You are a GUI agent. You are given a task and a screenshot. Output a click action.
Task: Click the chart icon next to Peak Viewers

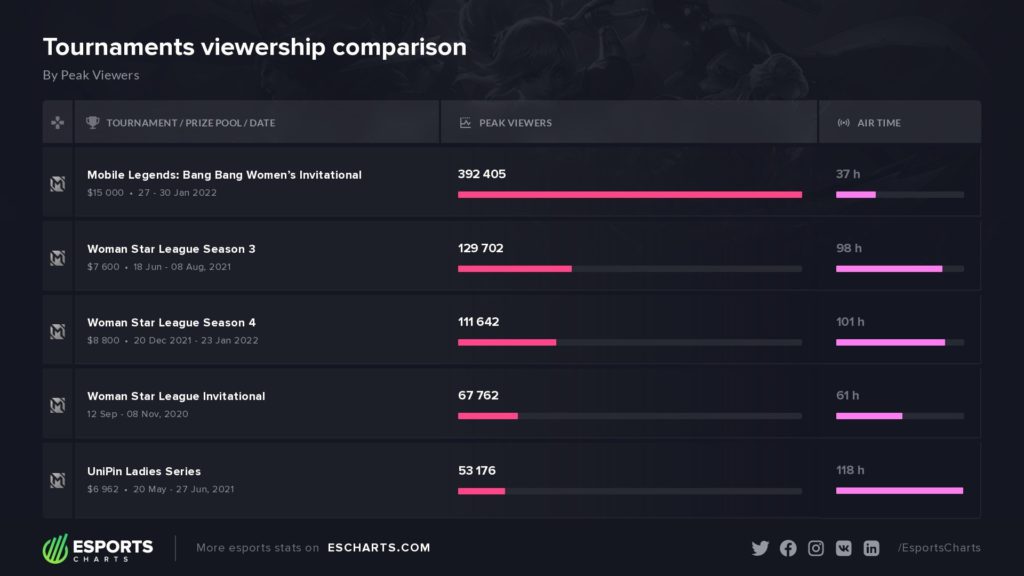coord(465,123)
